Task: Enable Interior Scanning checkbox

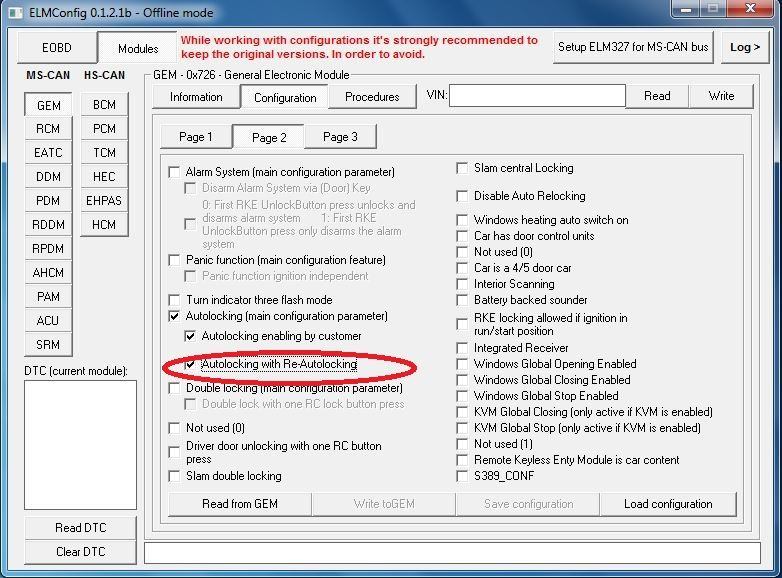Action: pos(462,284)
